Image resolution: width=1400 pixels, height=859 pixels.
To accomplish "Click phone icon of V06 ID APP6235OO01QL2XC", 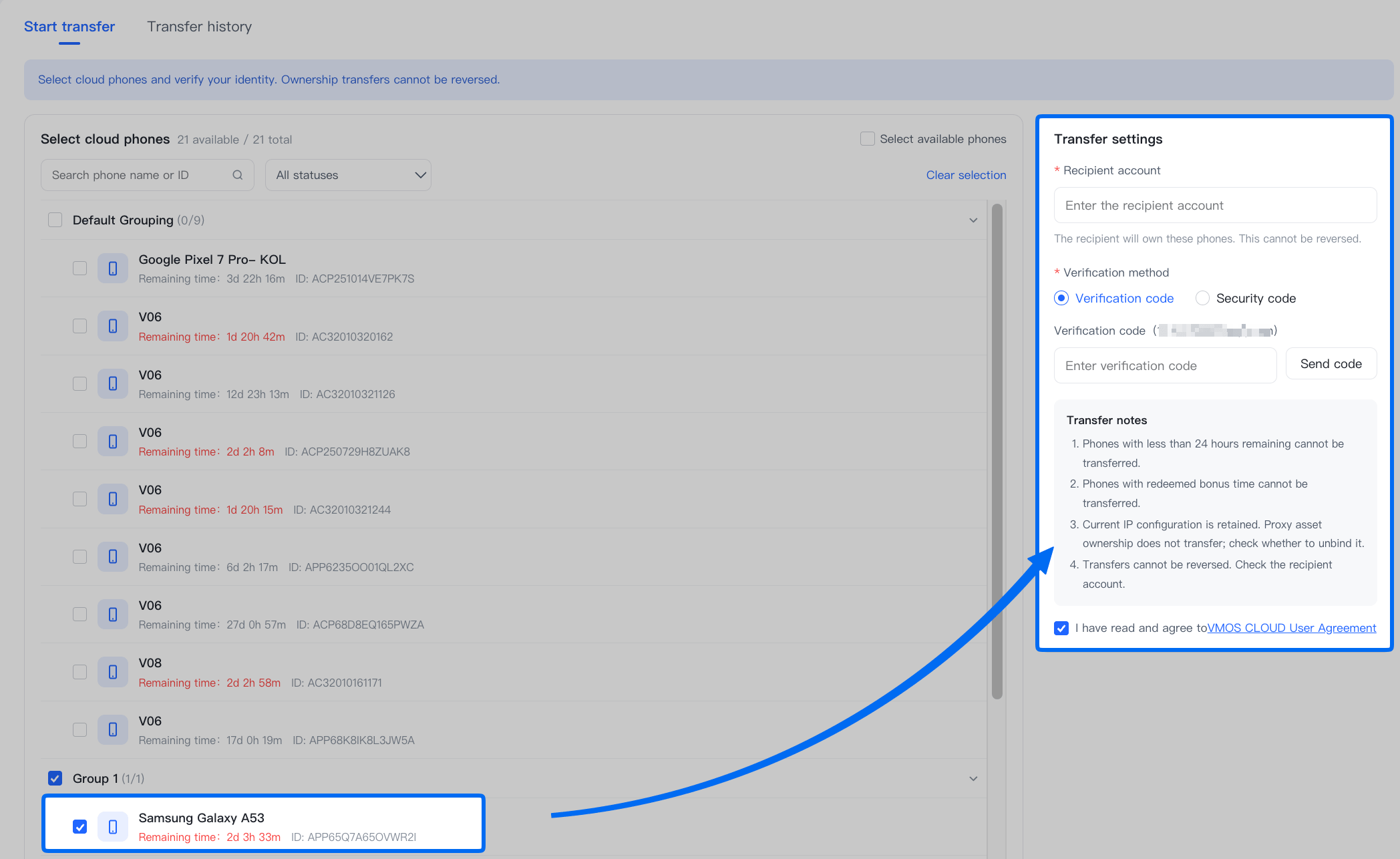I will click(x=113, y=556).
